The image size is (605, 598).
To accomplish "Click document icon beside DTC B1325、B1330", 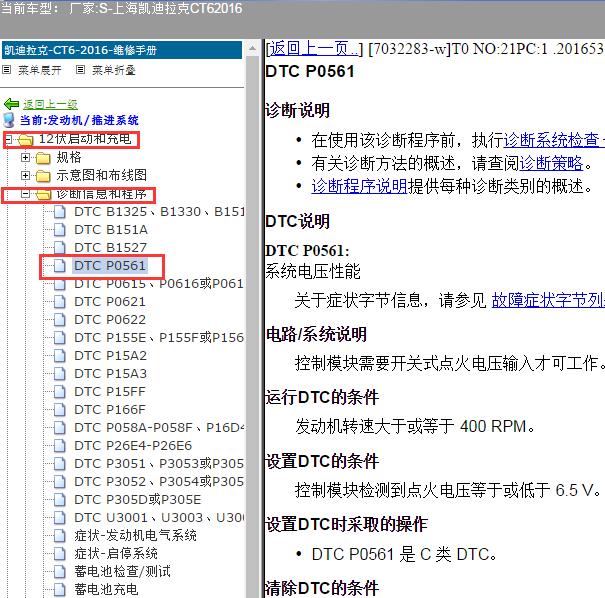I will tap(59, 212).
